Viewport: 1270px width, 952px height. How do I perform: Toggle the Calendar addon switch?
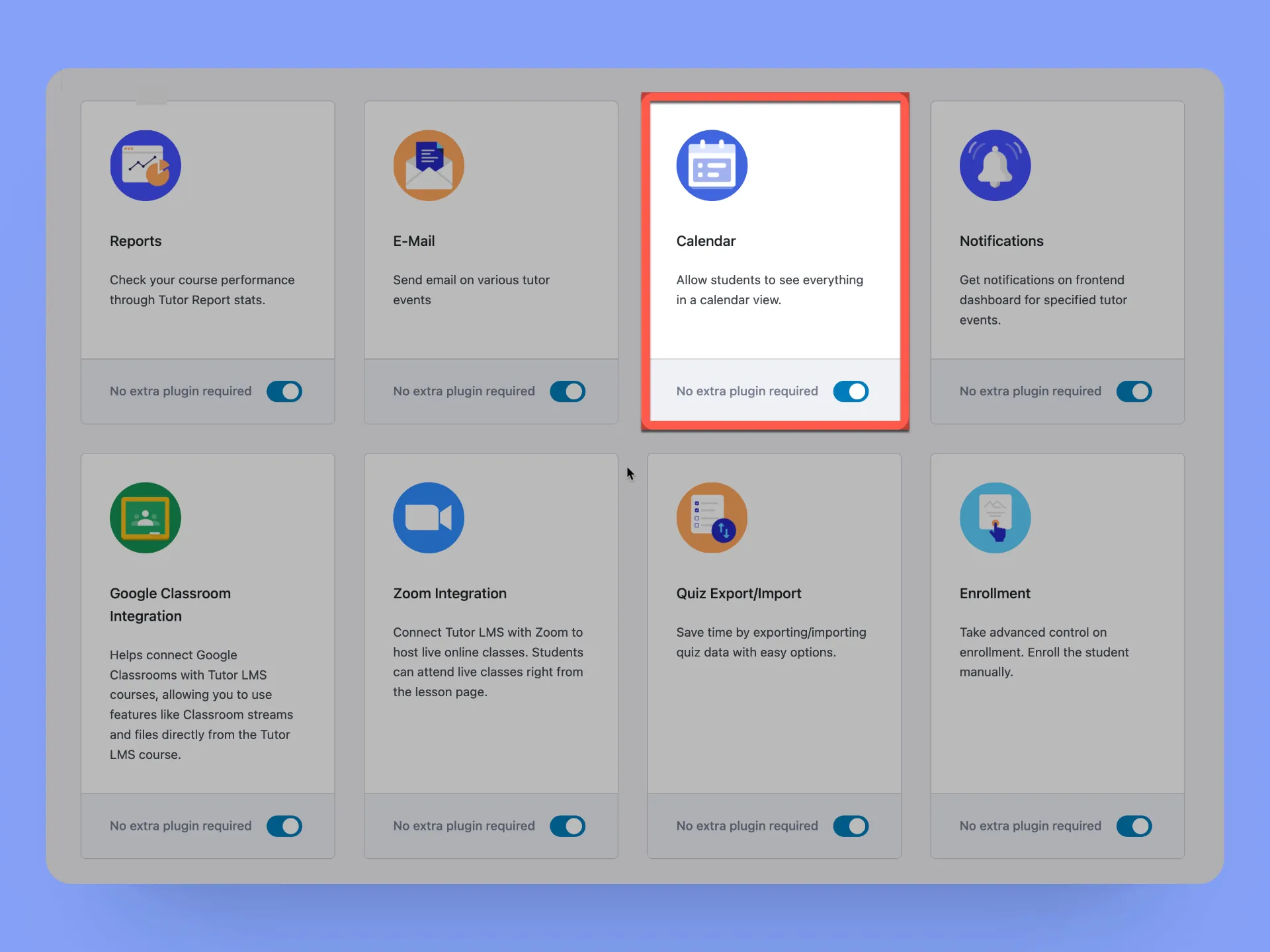point(851,391)
